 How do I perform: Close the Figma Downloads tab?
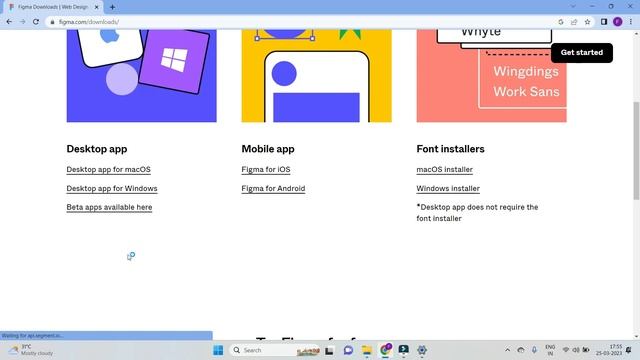click(97, 7)
